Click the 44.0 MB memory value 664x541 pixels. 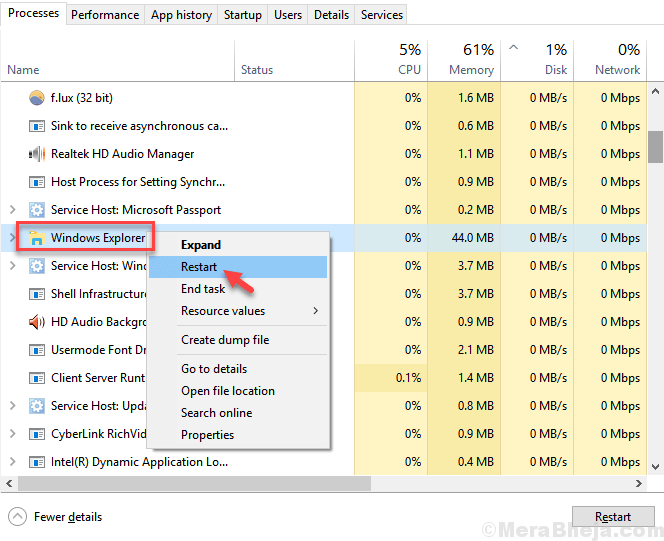[x=473, y=238]
